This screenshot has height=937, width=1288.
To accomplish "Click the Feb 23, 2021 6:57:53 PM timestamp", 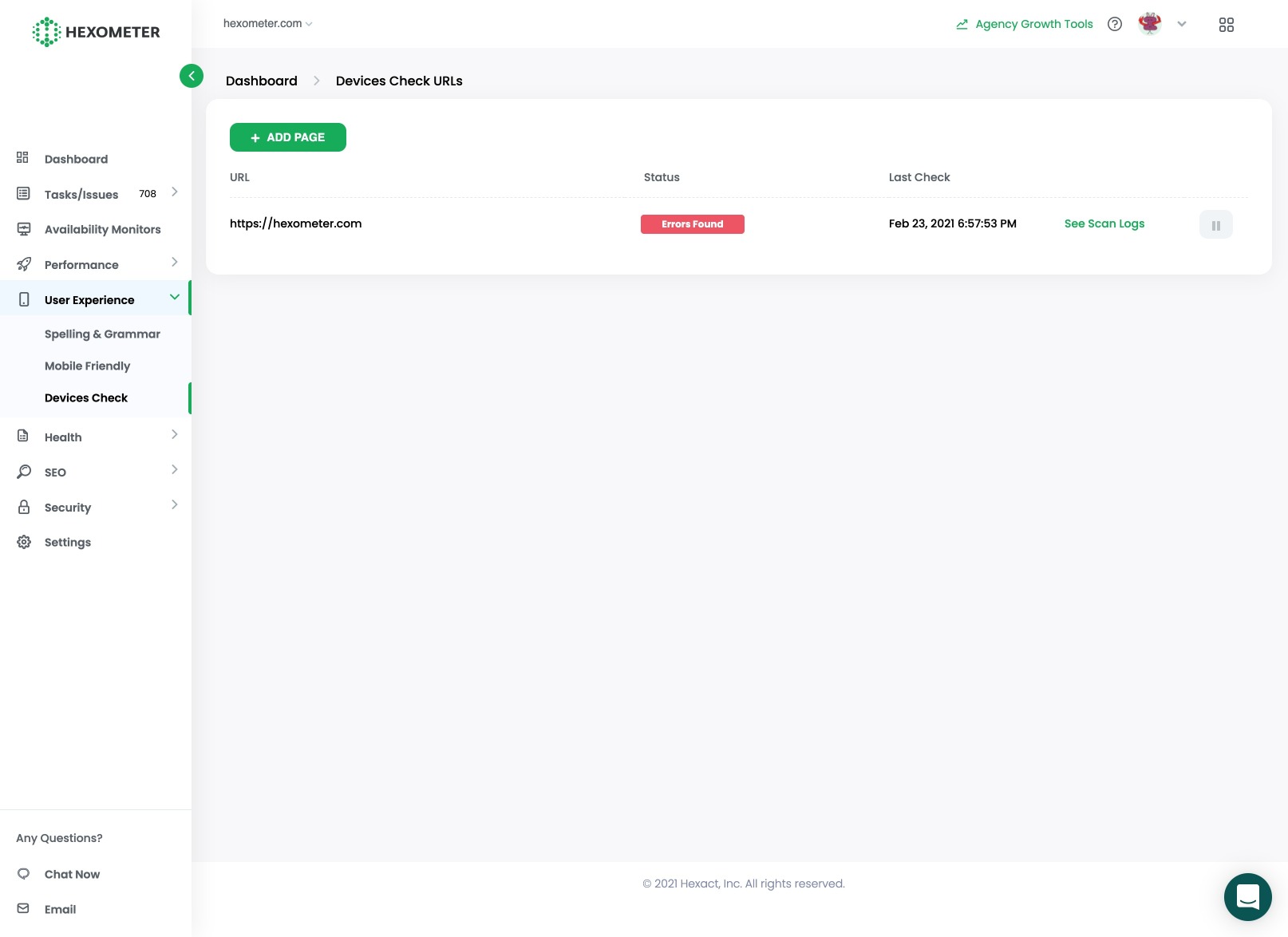I will click(953, 223).
